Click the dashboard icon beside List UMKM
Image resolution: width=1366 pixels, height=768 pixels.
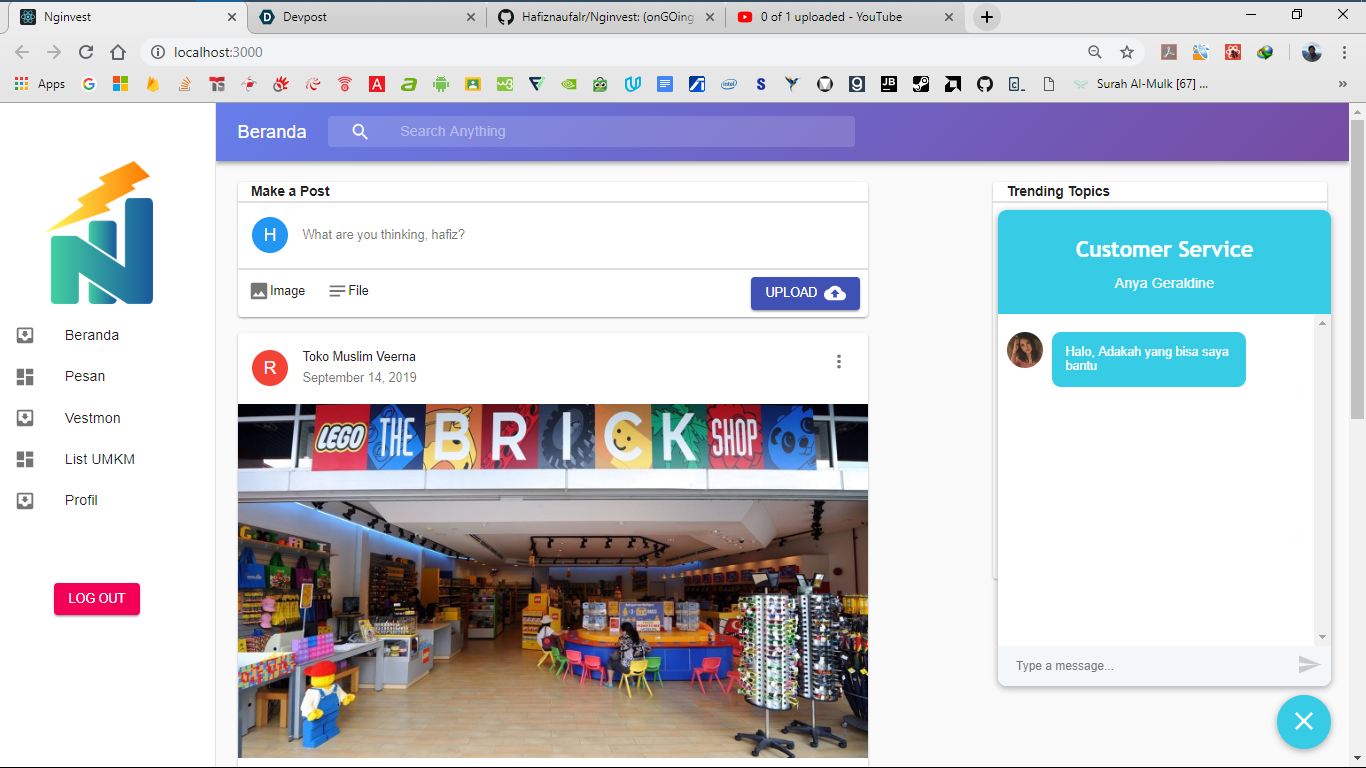point(25,459)
